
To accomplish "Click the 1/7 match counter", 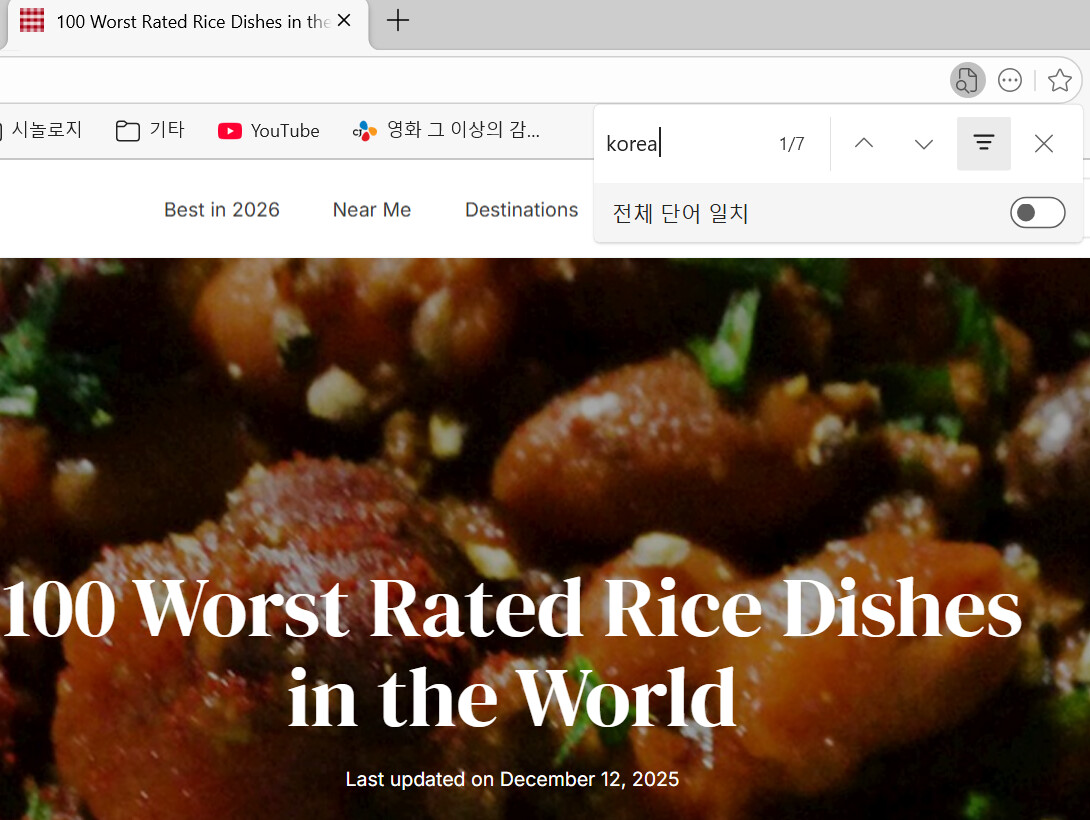I will [792, 144].
